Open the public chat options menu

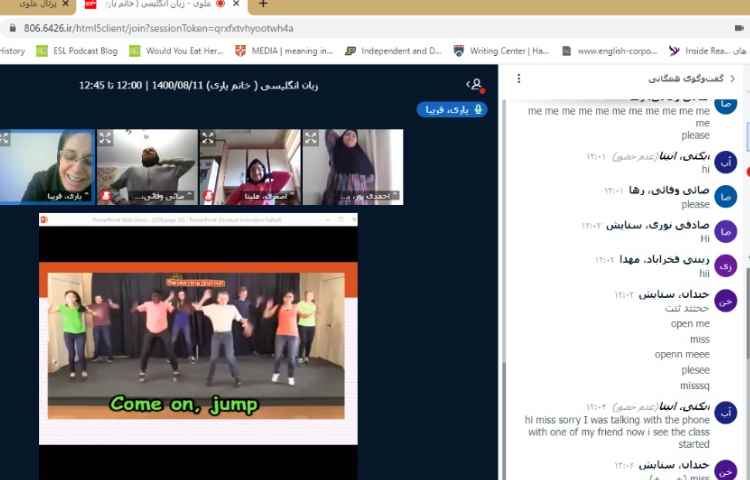[518, 78]
